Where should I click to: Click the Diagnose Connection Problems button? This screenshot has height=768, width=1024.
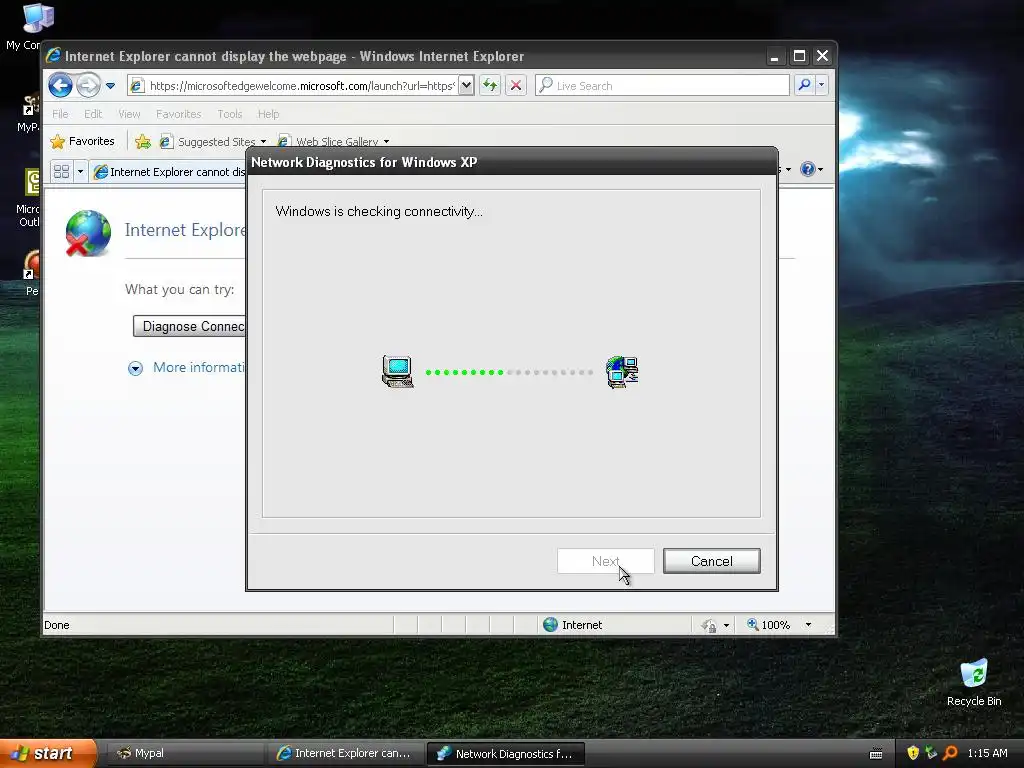[x=189, y=326]
